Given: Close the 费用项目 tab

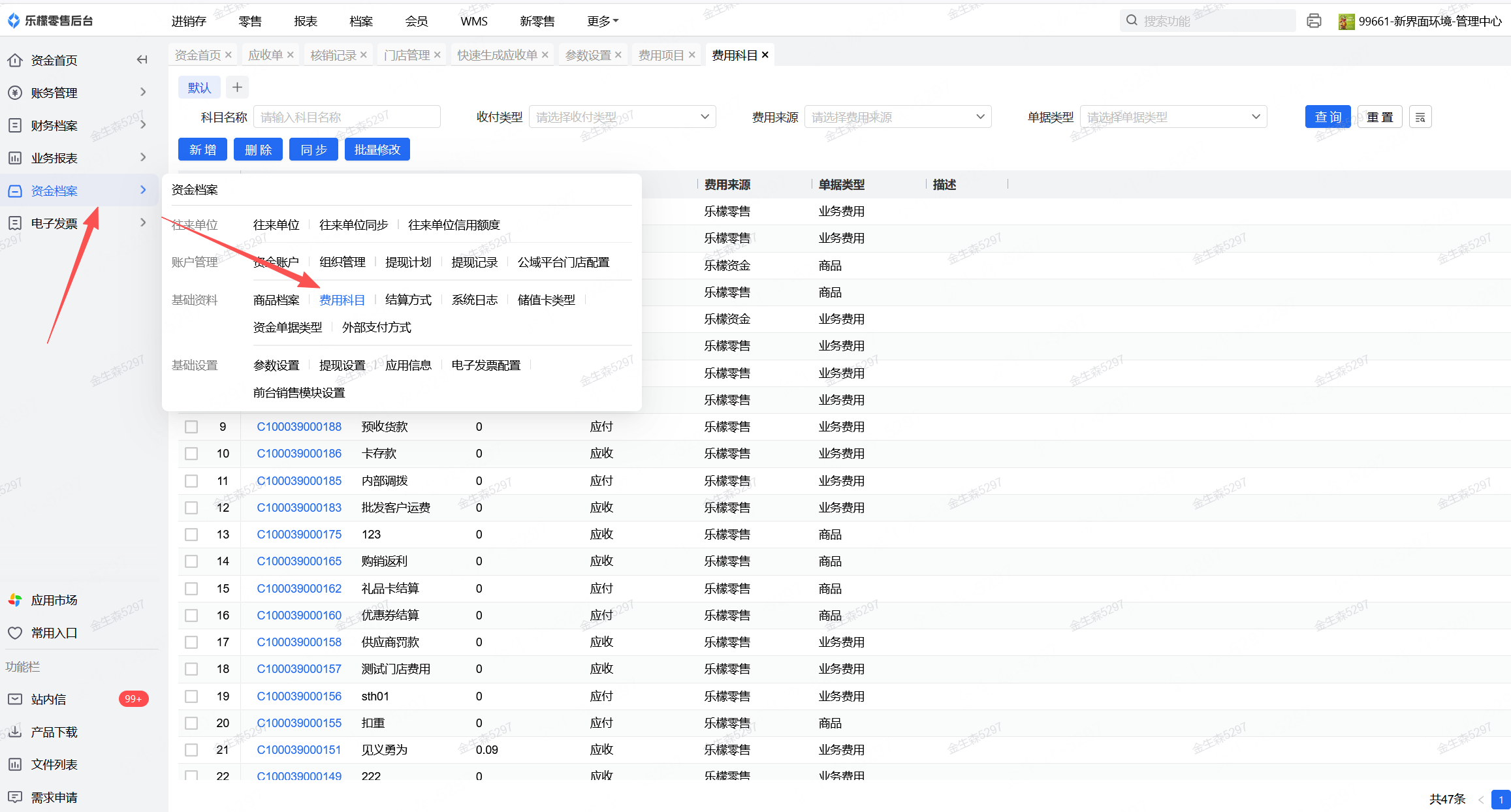Looking at the screenshot, I should click(692, 55).
